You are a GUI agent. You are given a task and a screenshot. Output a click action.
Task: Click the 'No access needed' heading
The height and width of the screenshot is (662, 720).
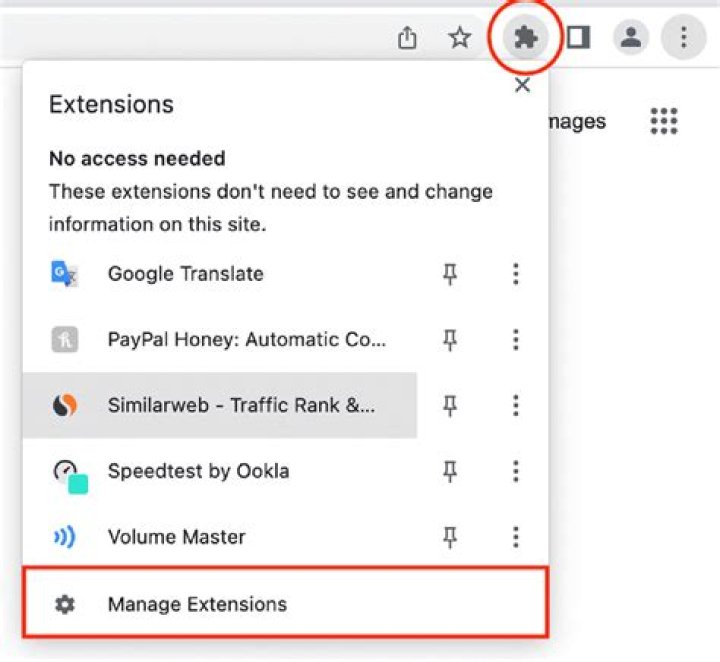coord(137,158)
